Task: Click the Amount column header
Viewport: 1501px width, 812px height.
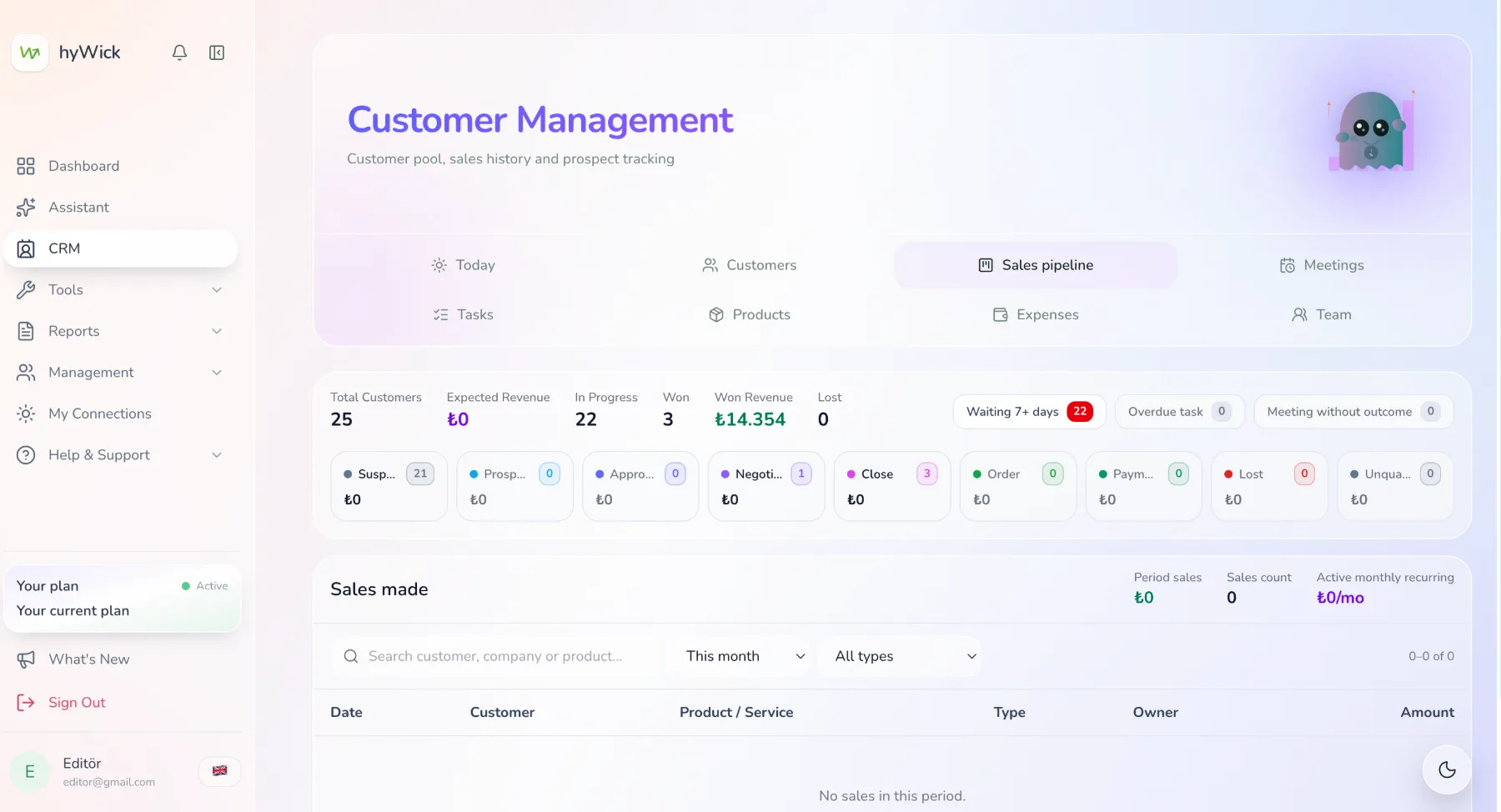Action: pos(1427,712)
